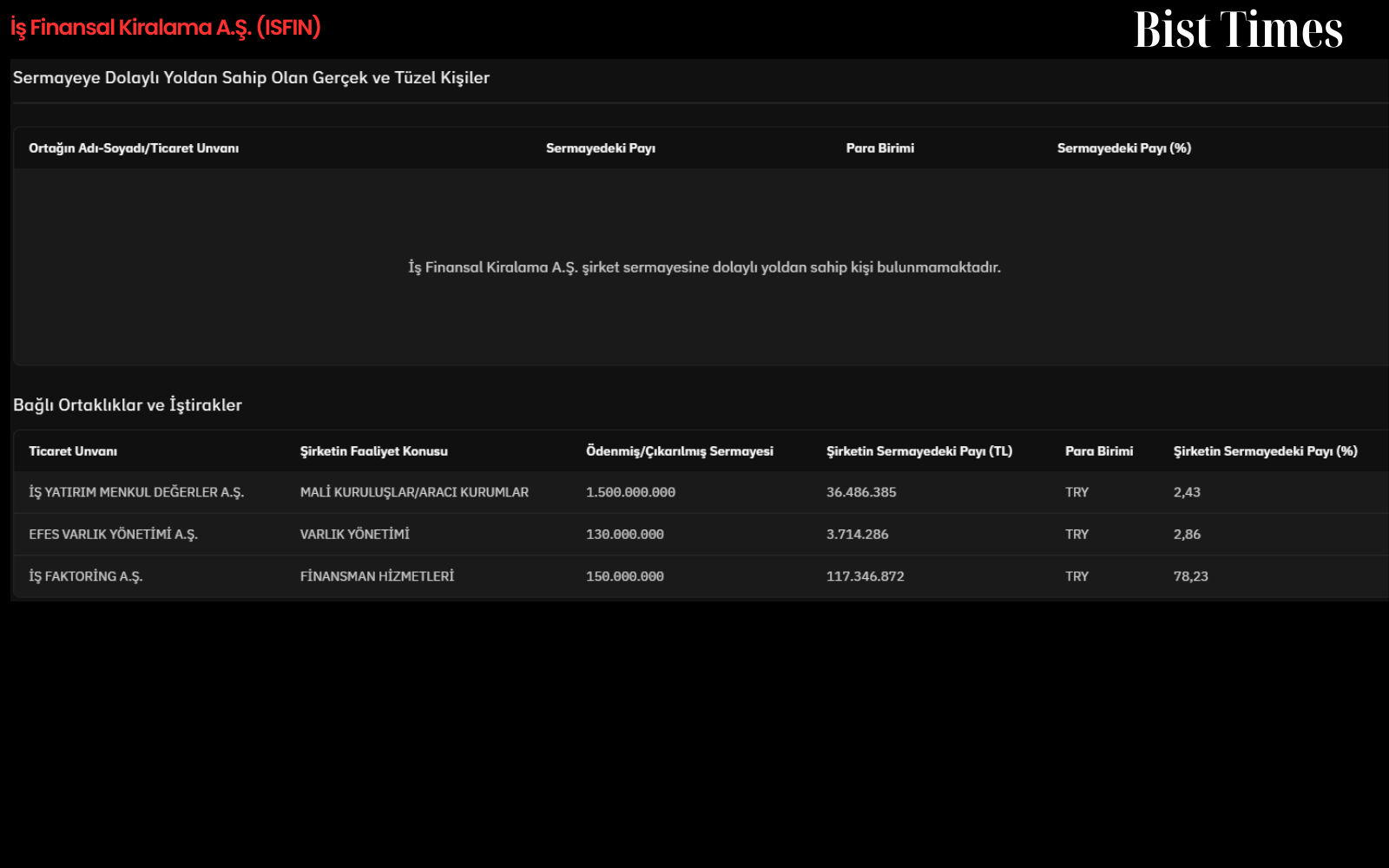
Task: Click the Şirketin Sermayedeki Payı (%) header
Action: [x=1266, y=451]
